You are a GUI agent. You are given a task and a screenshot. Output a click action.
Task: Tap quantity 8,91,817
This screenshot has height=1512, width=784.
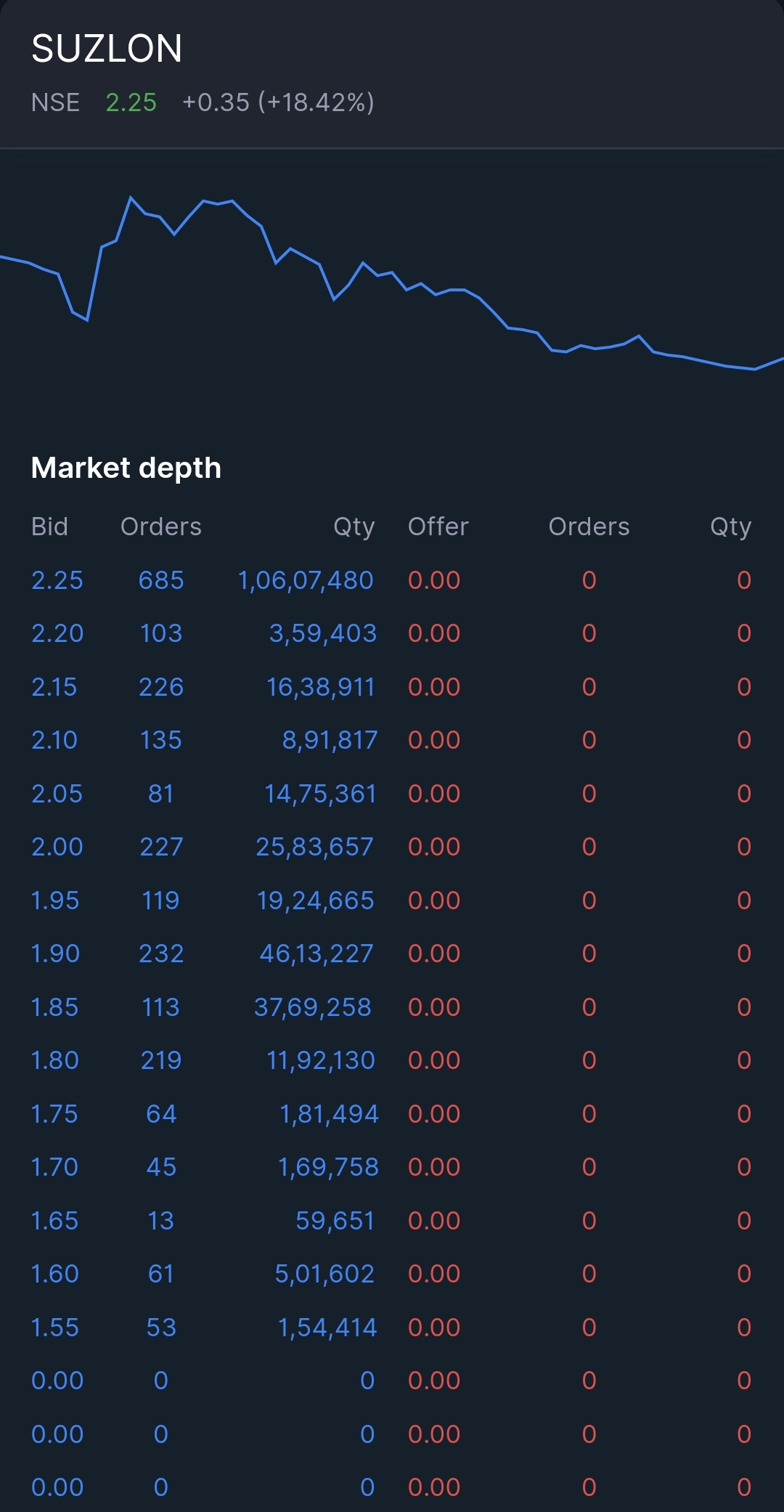coord(330,740)
